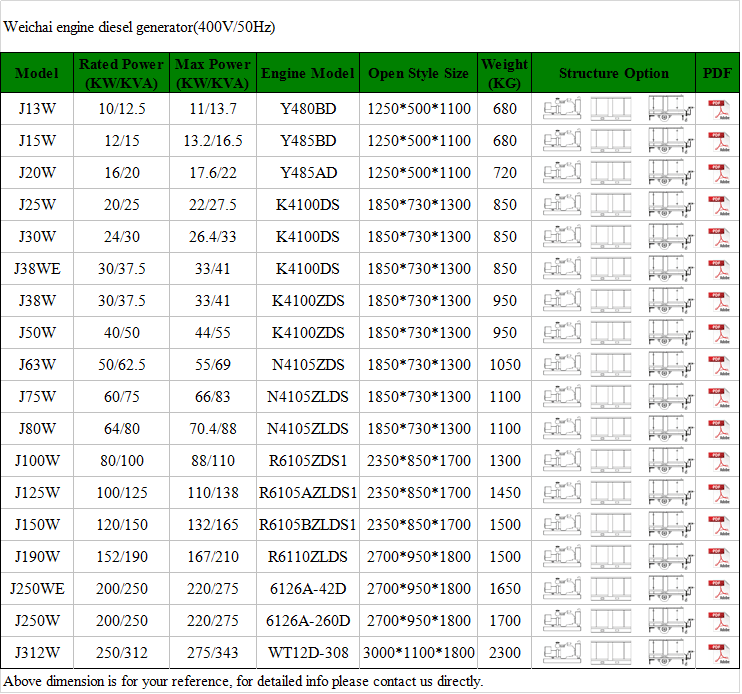Image resolution: width=742 pixels, height=694 pixels.
Task: Select the J13W model cell
Action: pos(37,109)
